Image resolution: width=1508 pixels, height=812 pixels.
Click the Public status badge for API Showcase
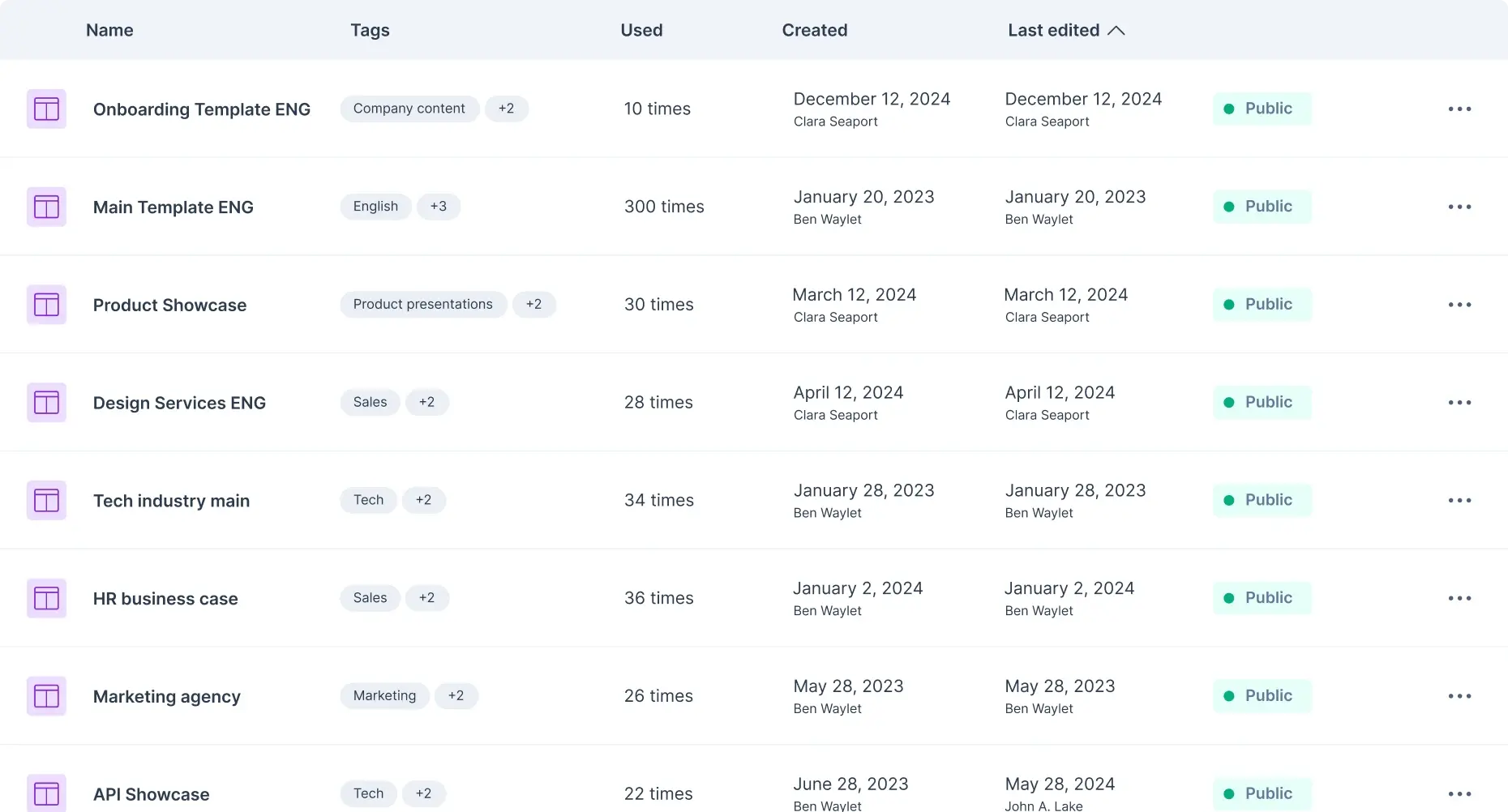click(x=1262, y=794)
